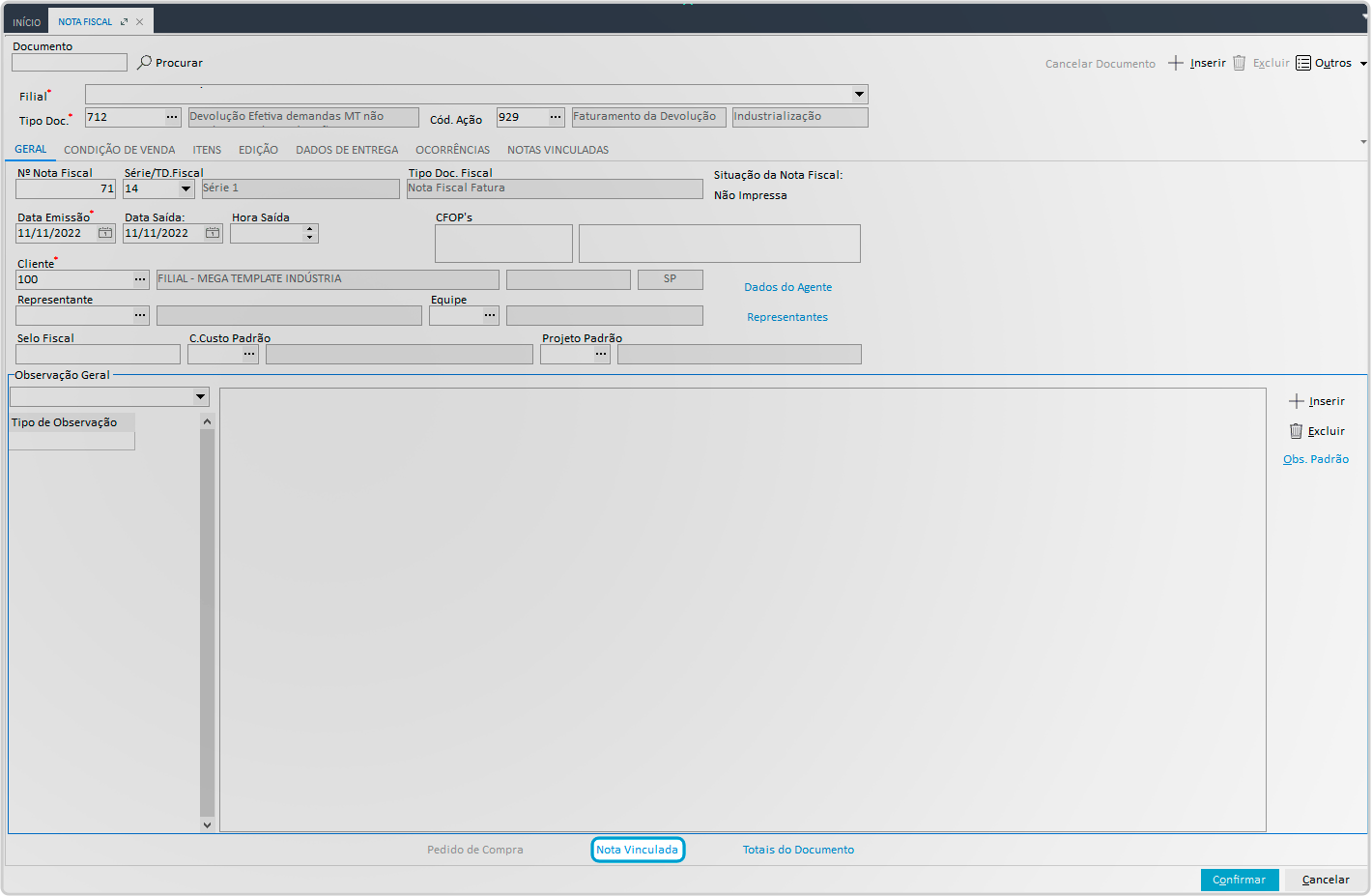Click the Hora Saída stepper arrows

(x=310, y=233)
